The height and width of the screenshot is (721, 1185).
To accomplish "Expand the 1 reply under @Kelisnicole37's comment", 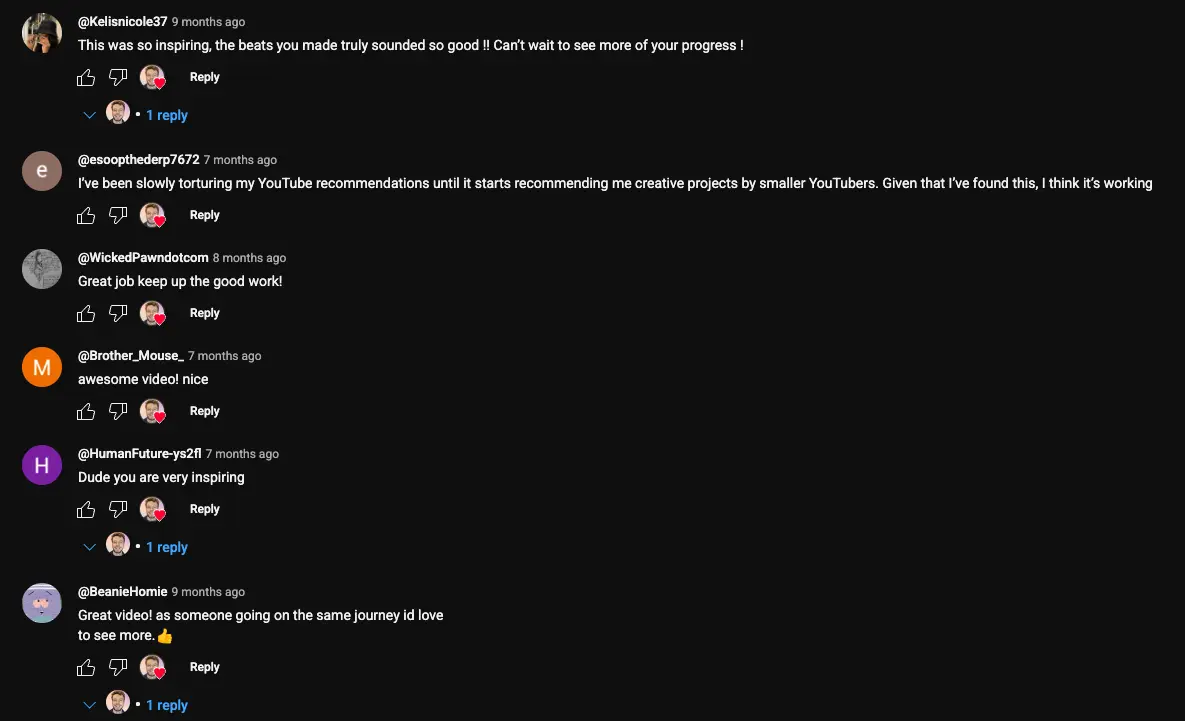I will click(x=166, y=115).
